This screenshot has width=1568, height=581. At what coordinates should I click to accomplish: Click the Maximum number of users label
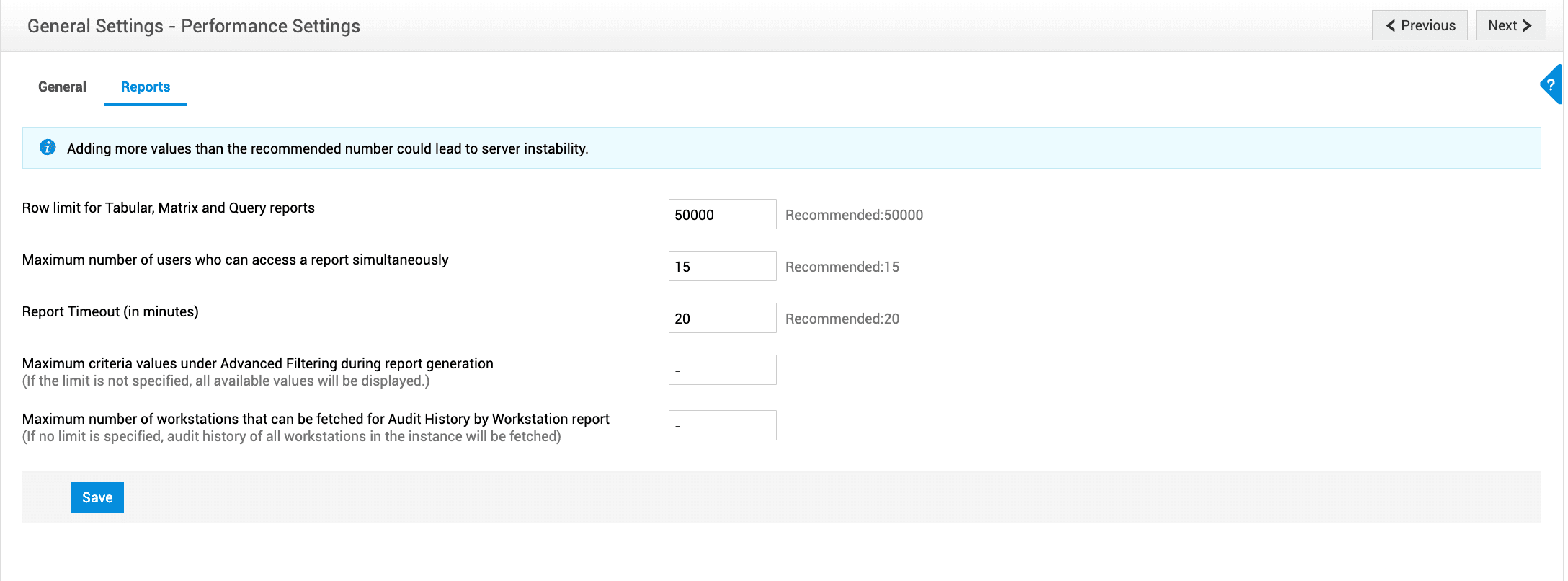235,260
